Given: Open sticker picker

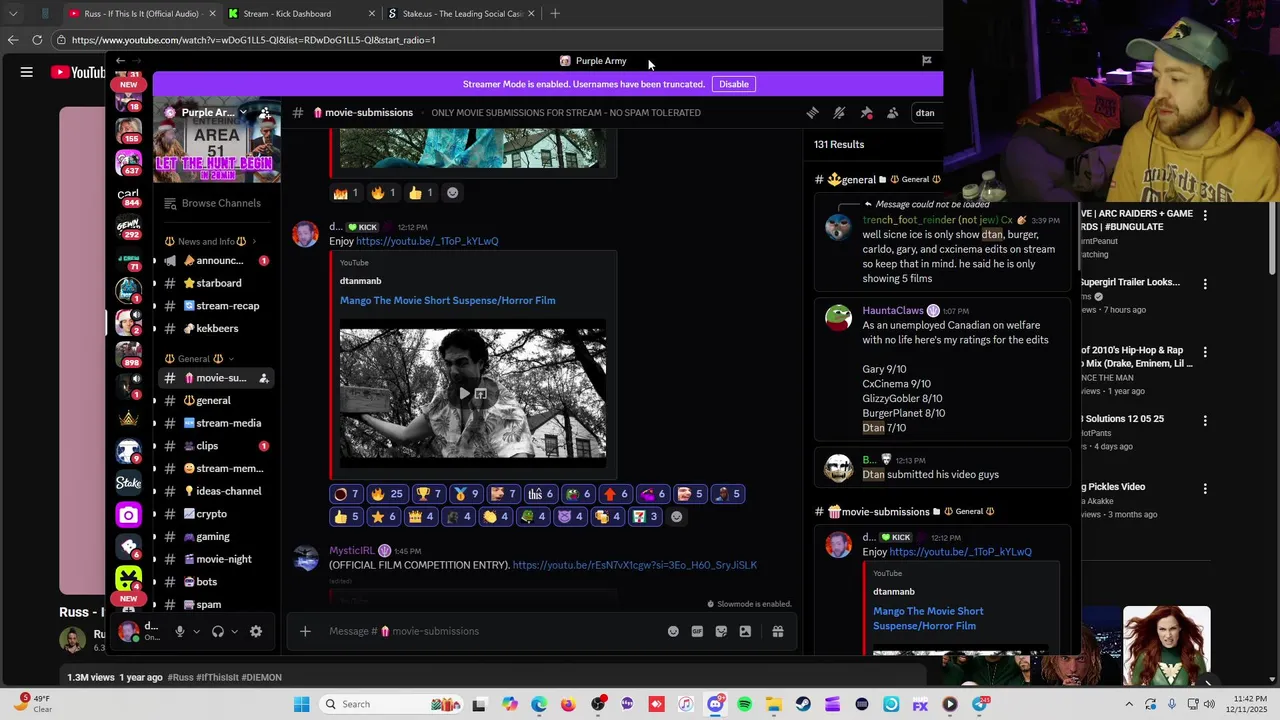Looking at the screenshot, I should pos(721,631).
